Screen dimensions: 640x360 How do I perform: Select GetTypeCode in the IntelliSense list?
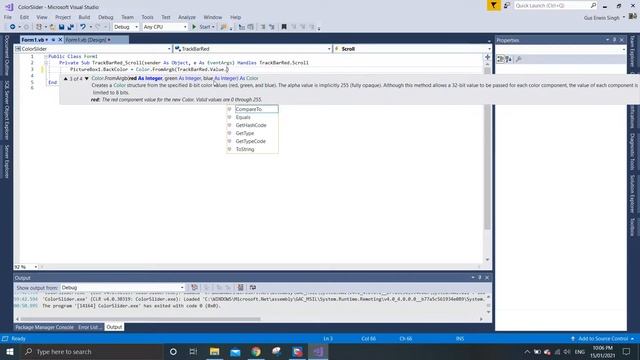tap(252, 141)
